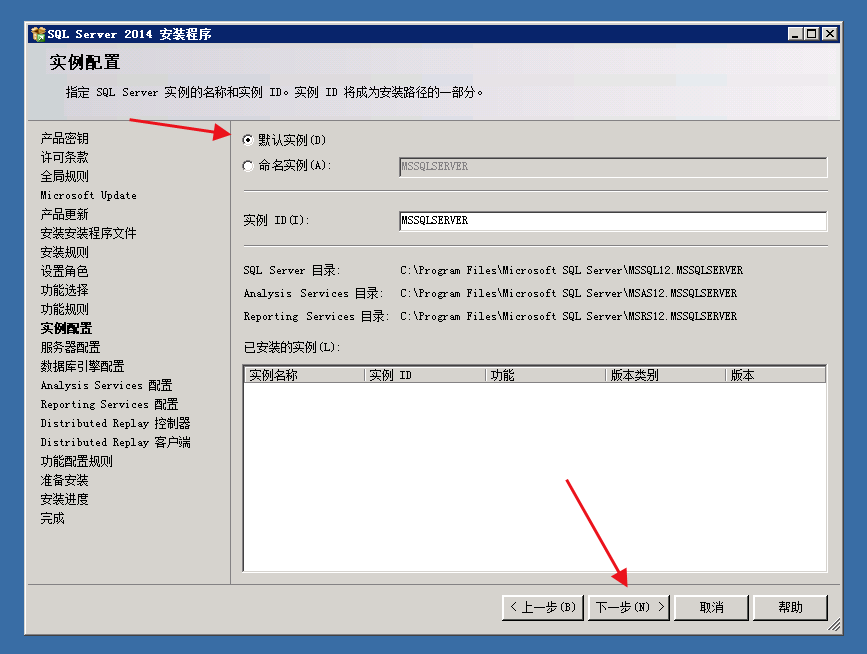Click the 实例 ID column header in table
867x654 pixels.
click(x=425, y=376)
